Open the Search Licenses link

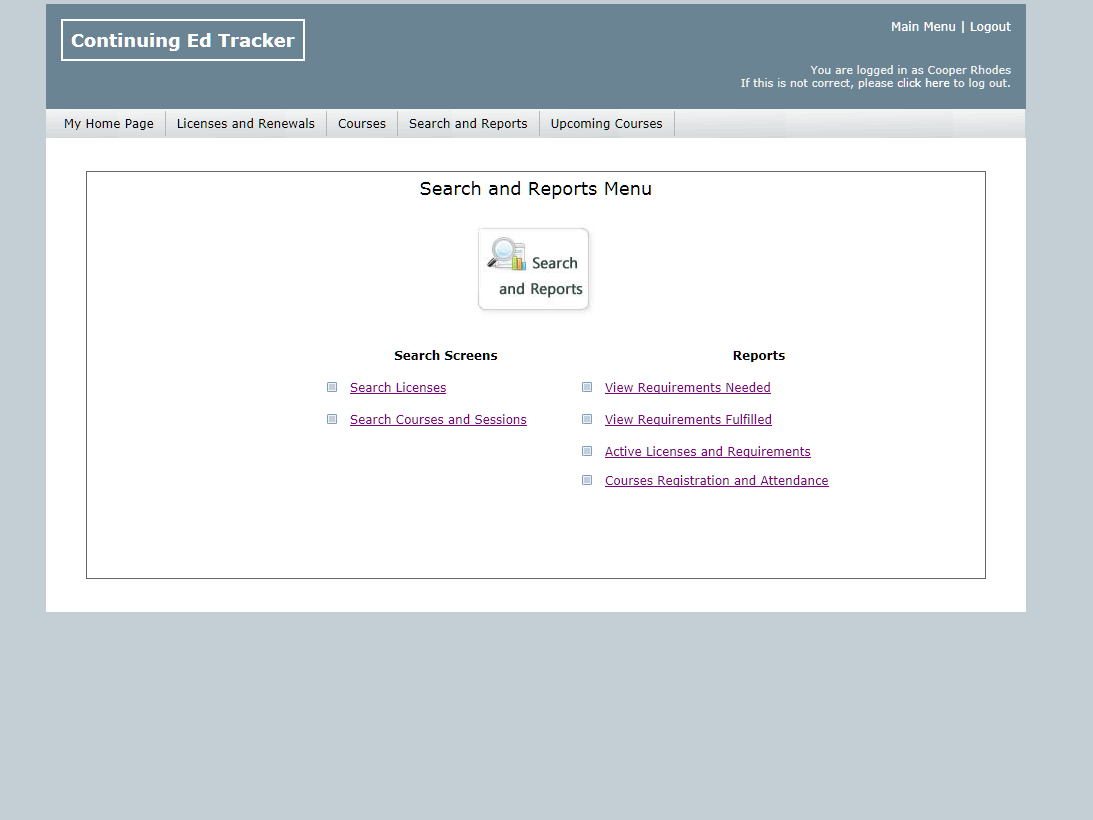click(x=398, y=388)
